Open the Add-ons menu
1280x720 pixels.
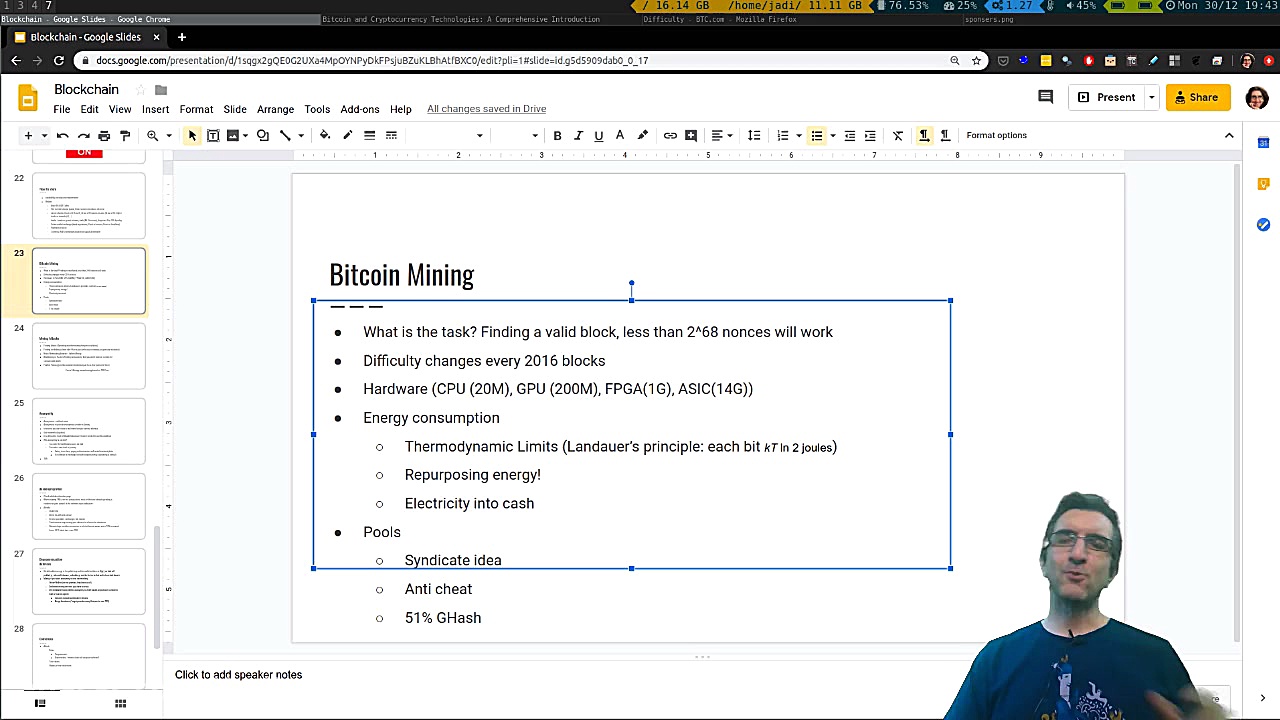click(360, 109)
